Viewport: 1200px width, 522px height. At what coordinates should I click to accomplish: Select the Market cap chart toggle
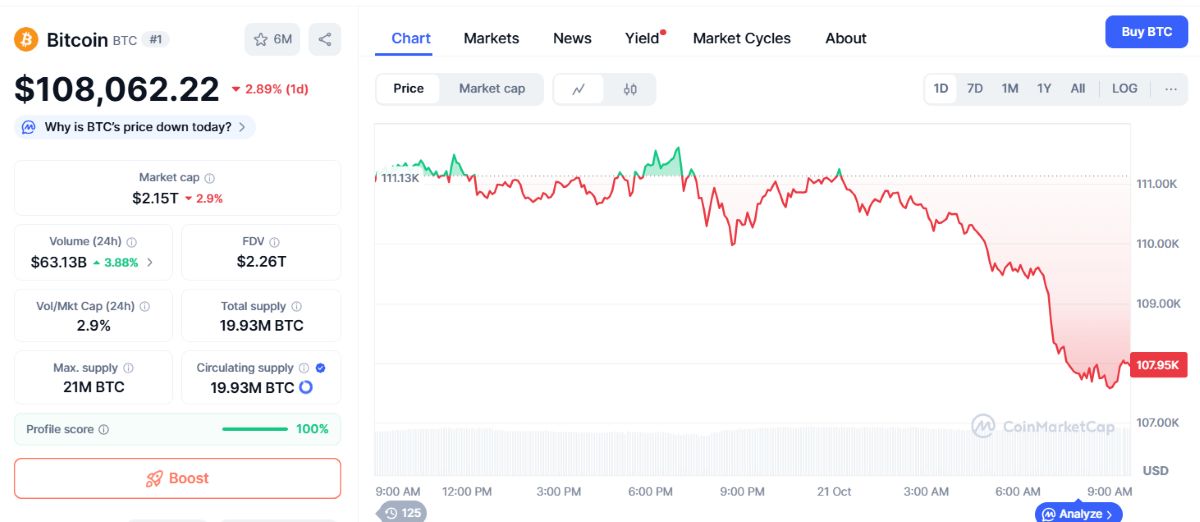point(492,89)
